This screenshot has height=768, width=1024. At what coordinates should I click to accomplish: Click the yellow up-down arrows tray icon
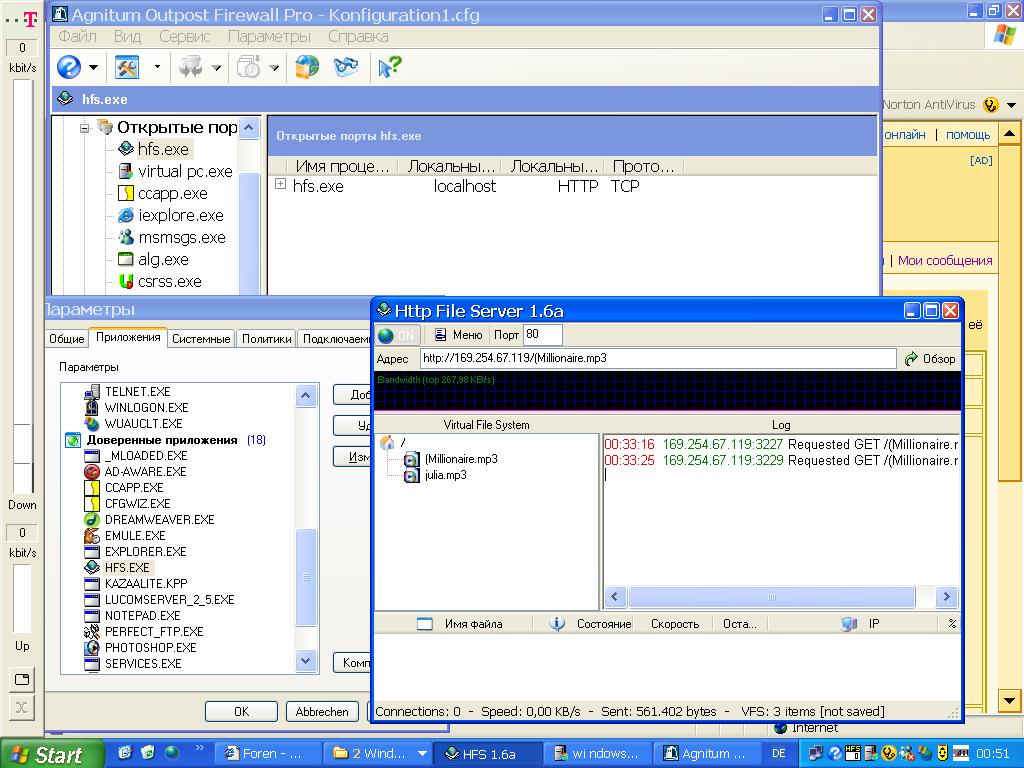[942, 753]
